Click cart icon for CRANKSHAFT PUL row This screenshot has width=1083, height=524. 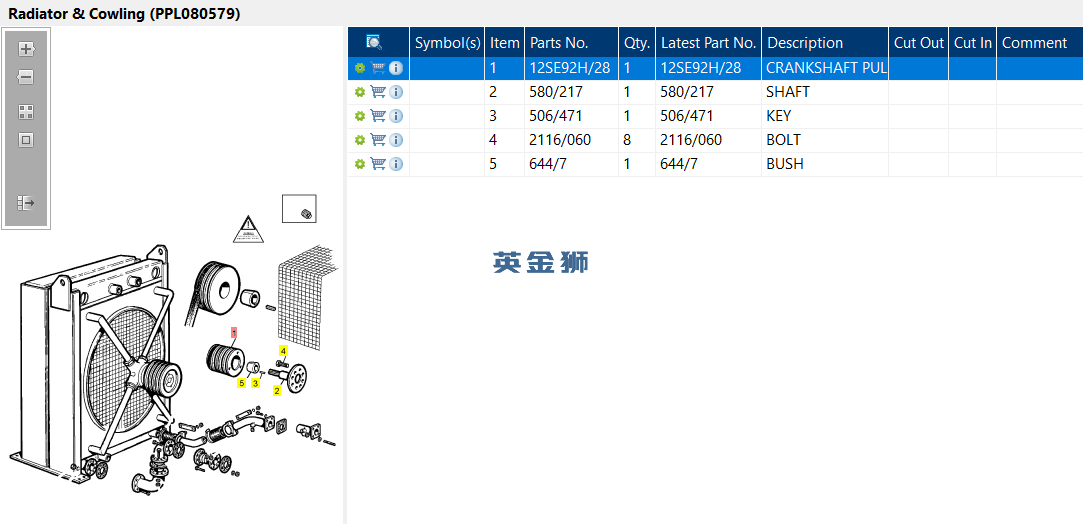[x=378, y=68]
